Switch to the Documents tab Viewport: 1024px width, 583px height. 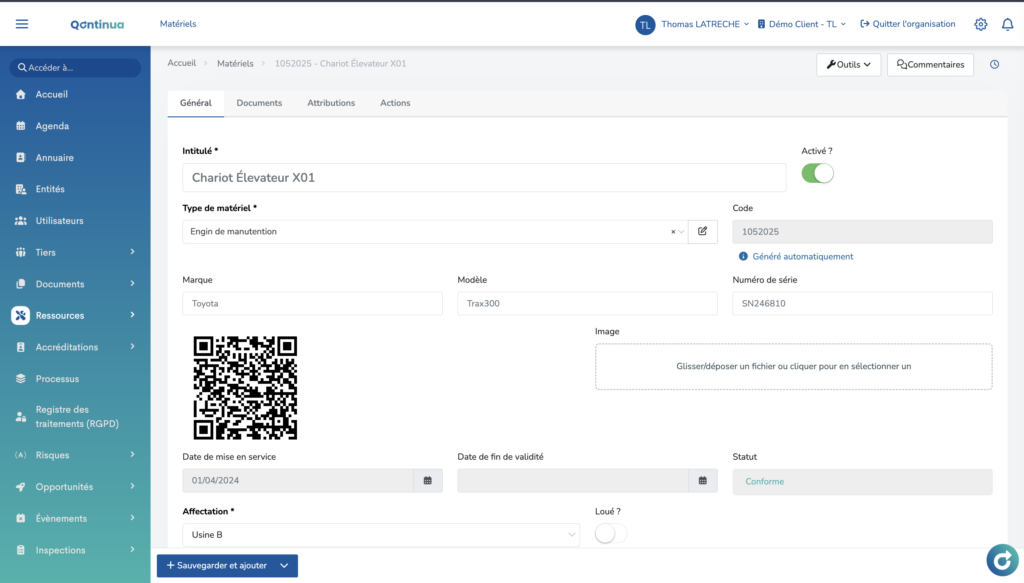(x=259, y=103)
